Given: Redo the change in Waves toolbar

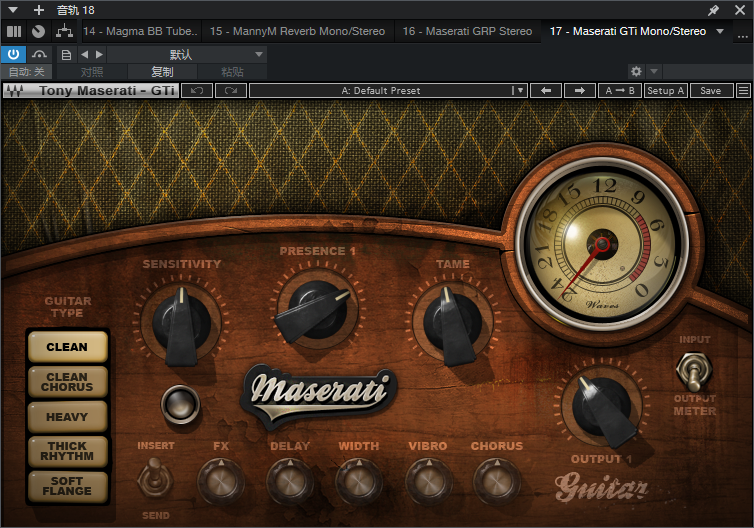Looking at the screenshot, I should [x=231, y=90].
